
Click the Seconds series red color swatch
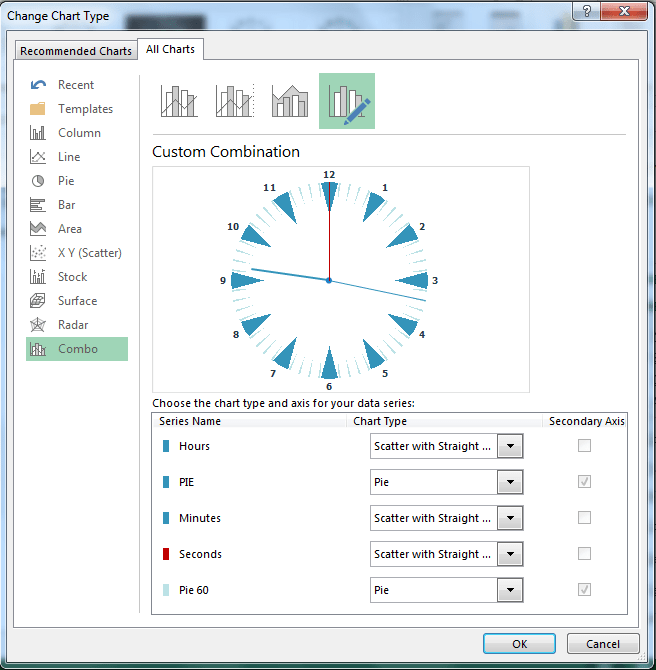pyautogui.click(x=166, y=554)
